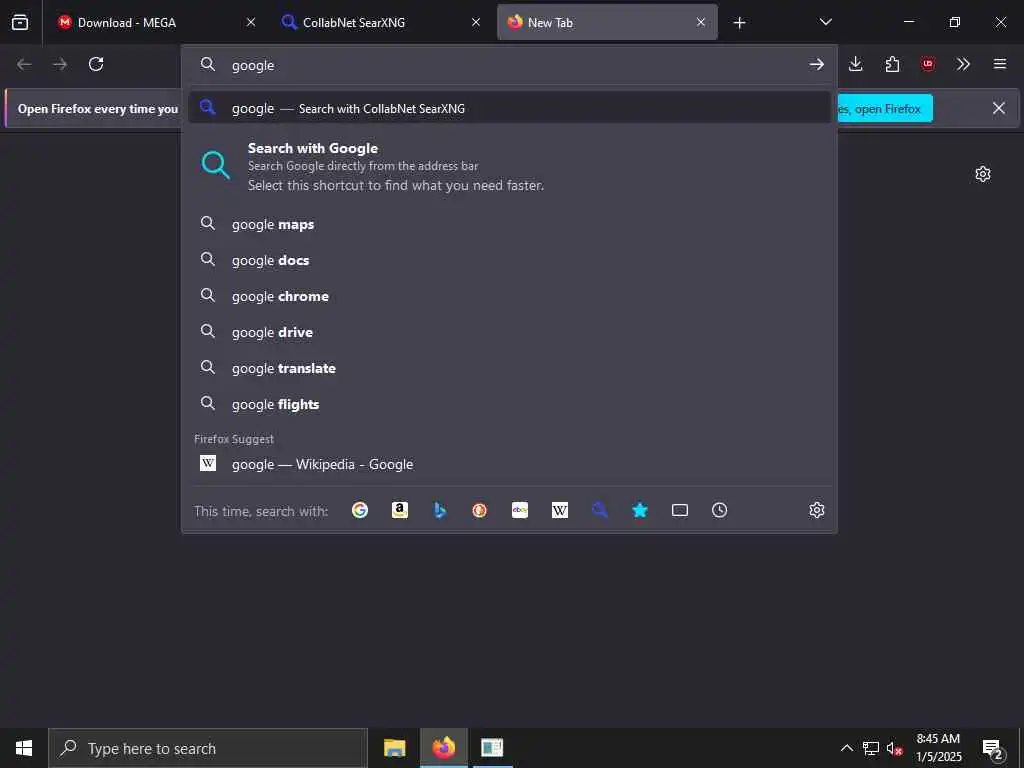Pick the google chrome suggestion
The image size is (1024, 768).
(509, 296)
